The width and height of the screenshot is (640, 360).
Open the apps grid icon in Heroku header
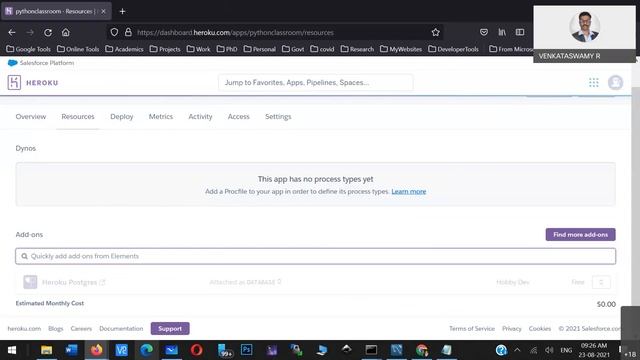coord(593,82)
